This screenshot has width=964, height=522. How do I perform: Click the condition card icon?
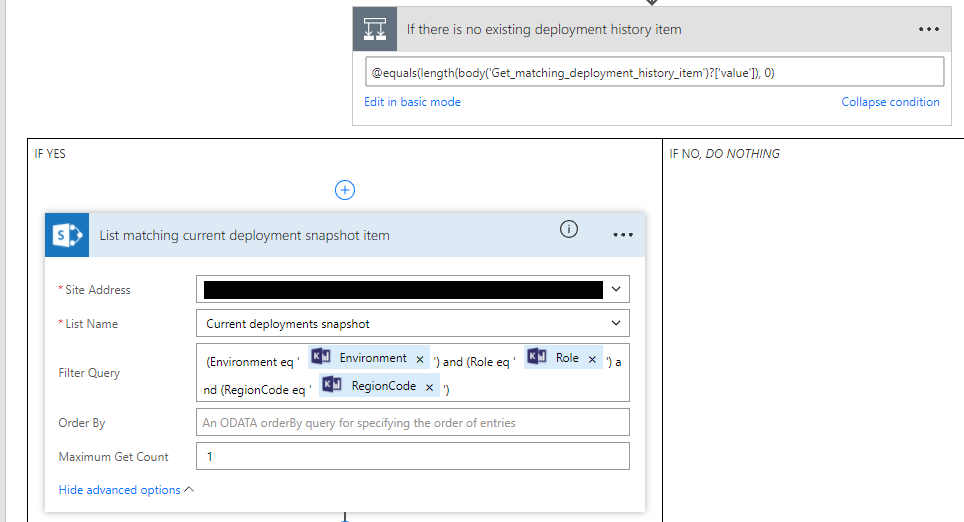tap(375, 29)
